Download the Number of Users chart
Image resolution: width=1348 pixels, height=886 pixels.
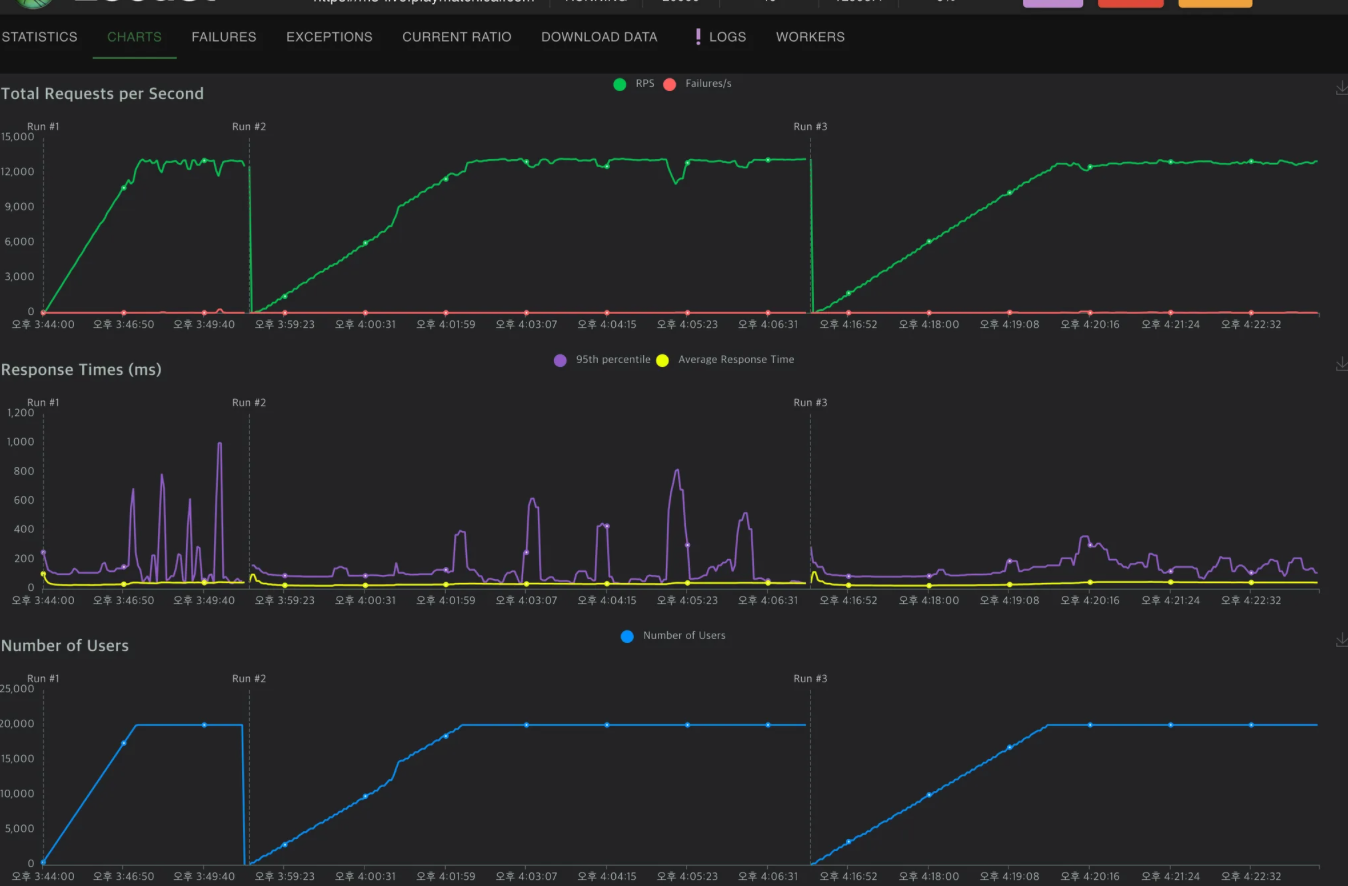pyautogui.click(x=1341, y=640)
